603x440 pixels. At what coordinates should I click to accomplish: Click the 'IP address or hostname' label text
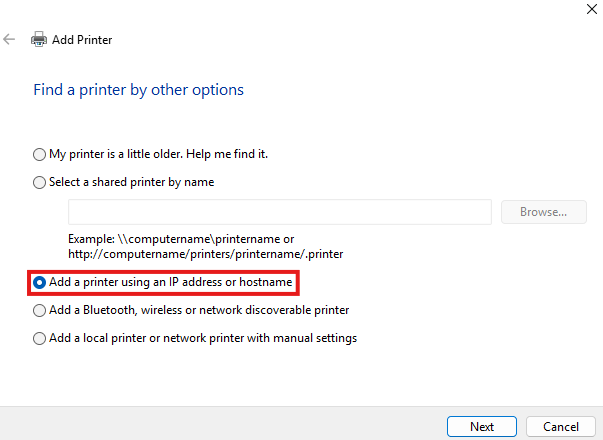tap(231, 282)
